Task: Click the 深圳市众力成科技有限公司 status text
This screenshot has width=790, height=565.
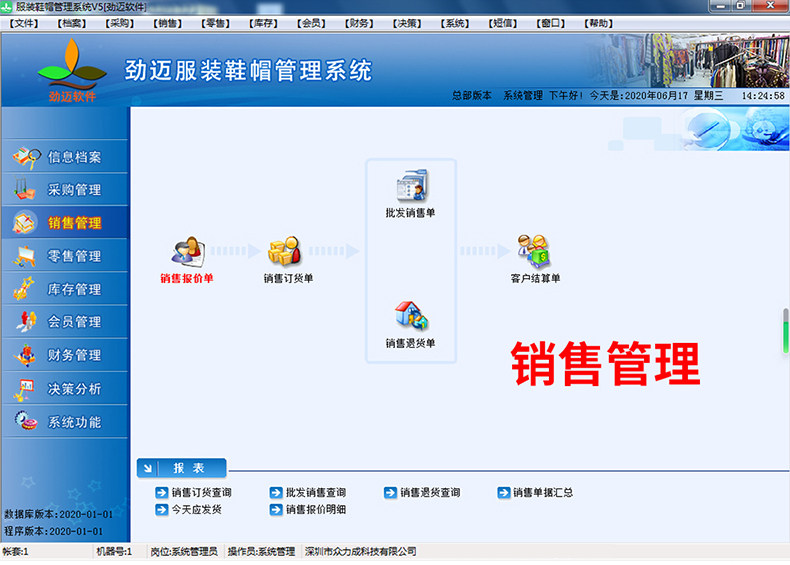Action: click(x=360, y=551)
